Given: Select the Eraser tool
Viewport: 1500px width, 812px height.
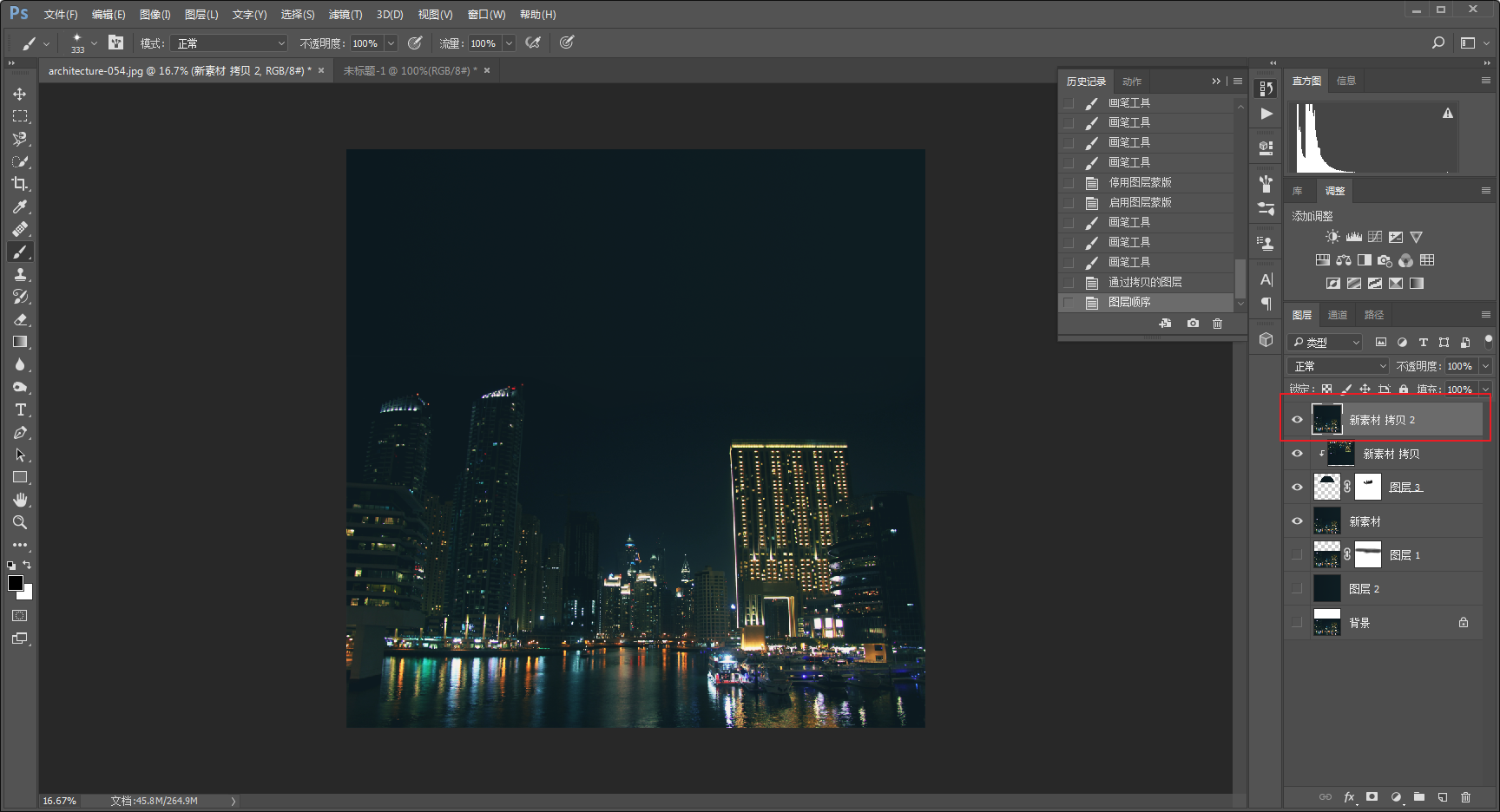Looking at the screenshot, I should tap(20, 319).
